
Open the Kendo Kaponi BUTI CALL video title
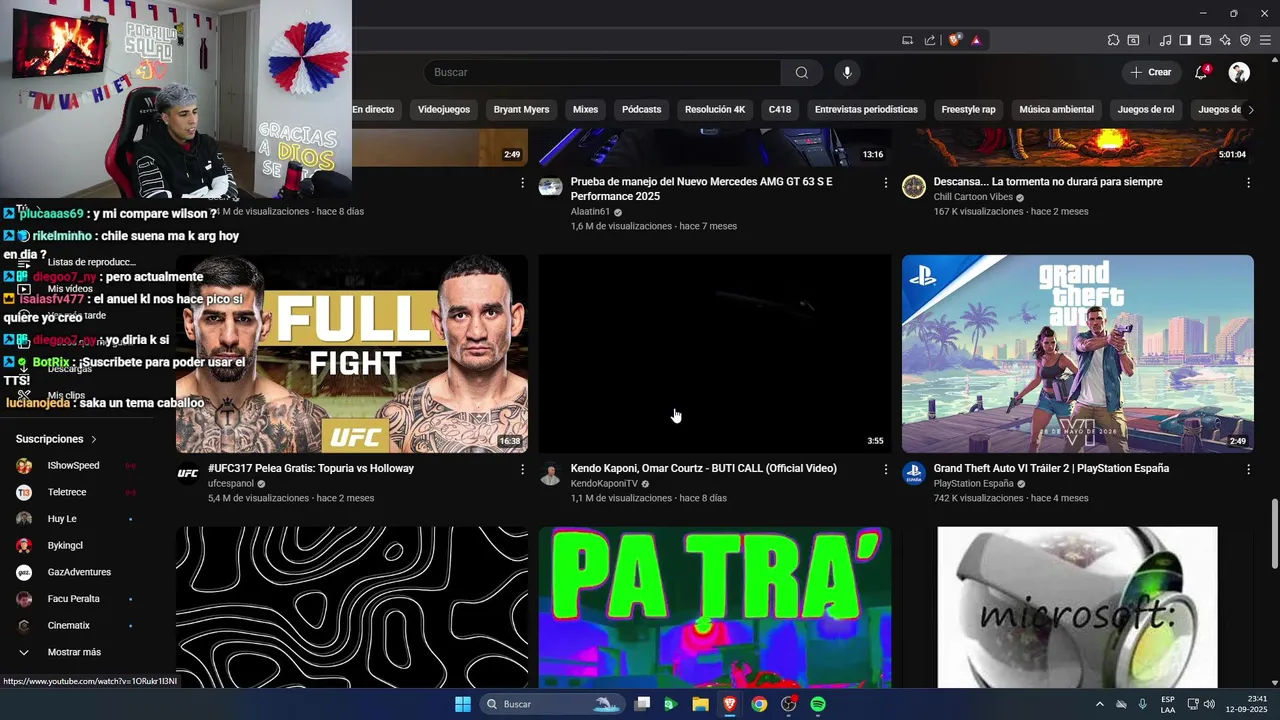pos(703,468)
